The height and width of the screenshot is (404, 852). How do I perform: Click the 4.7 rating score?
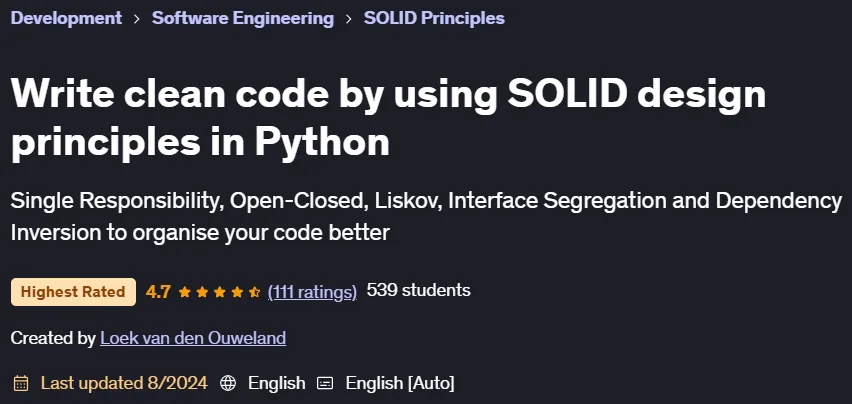(x=158, y=292)
